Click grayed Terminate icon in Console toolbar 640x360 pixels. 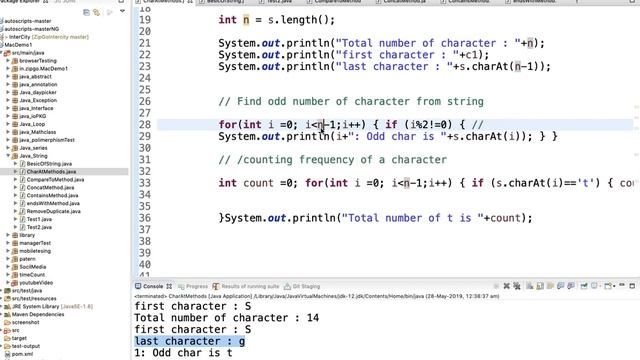click(x=496, y=286)
